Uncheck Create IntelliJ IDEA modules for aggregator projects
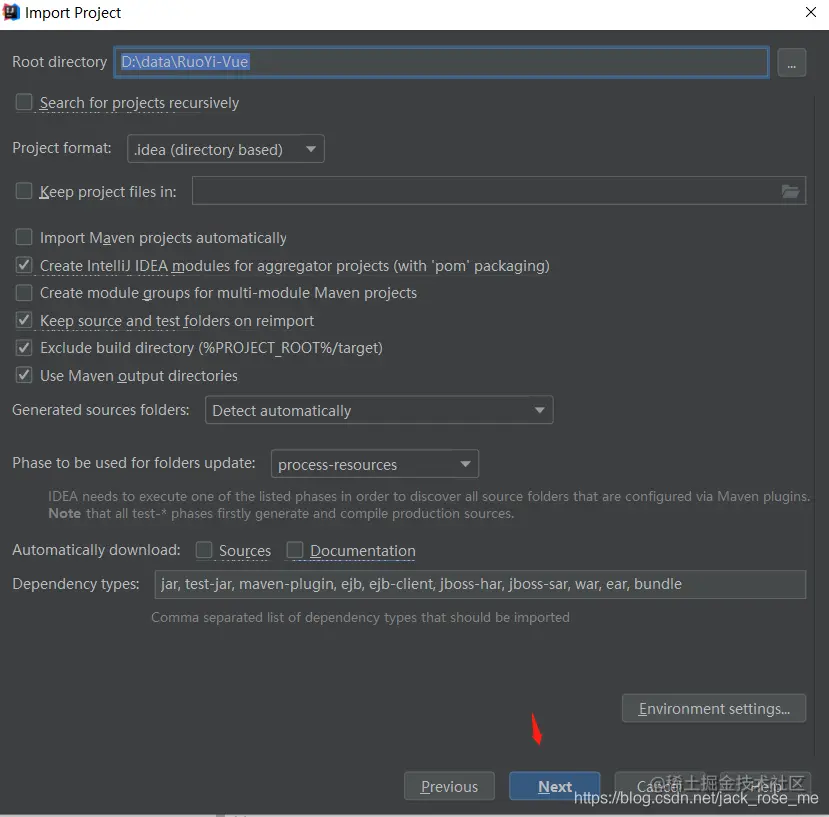829x817 pixels. (x=24, y=265)
